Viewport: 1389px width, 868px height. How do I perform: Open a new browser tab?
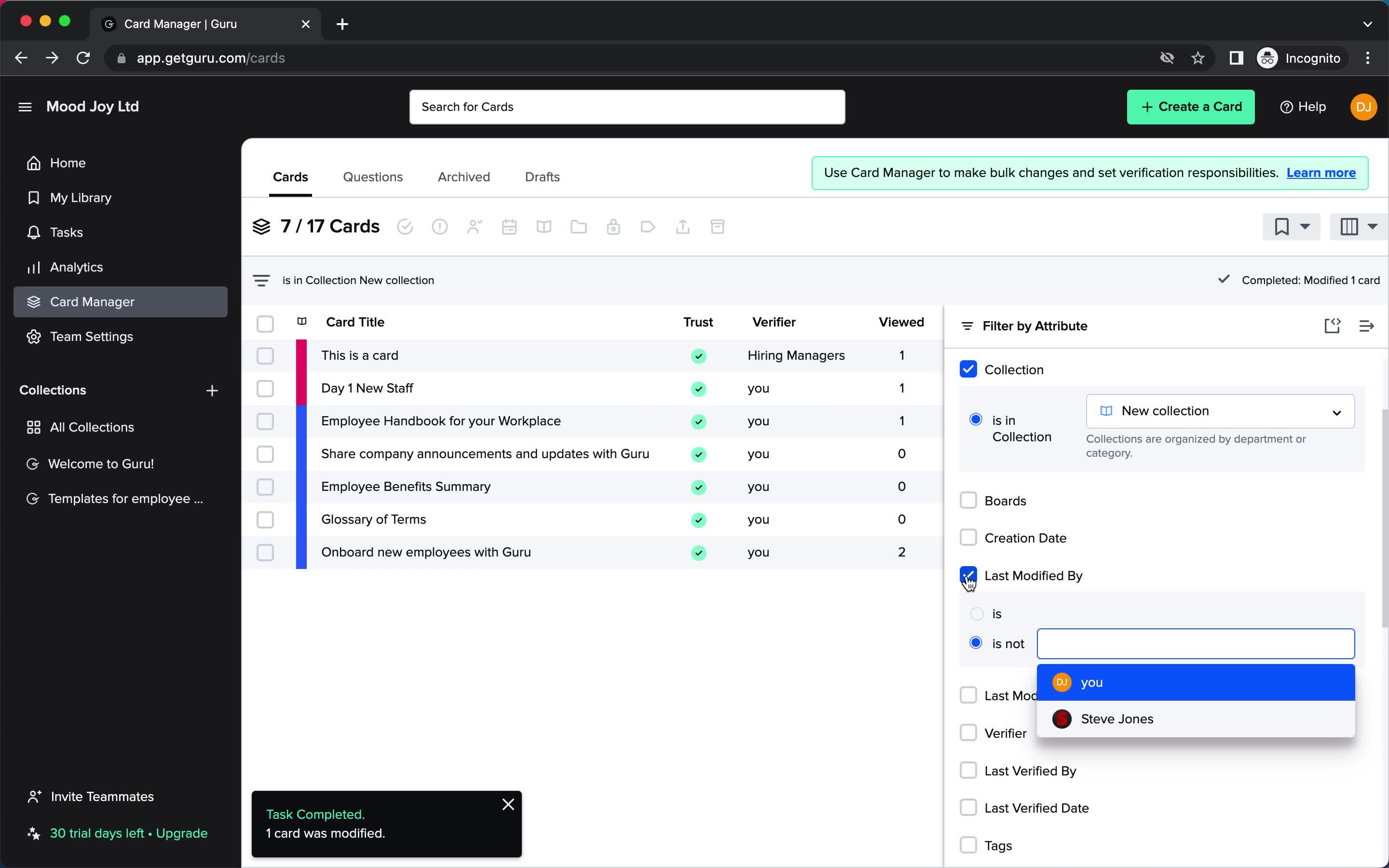coord(342,24)
